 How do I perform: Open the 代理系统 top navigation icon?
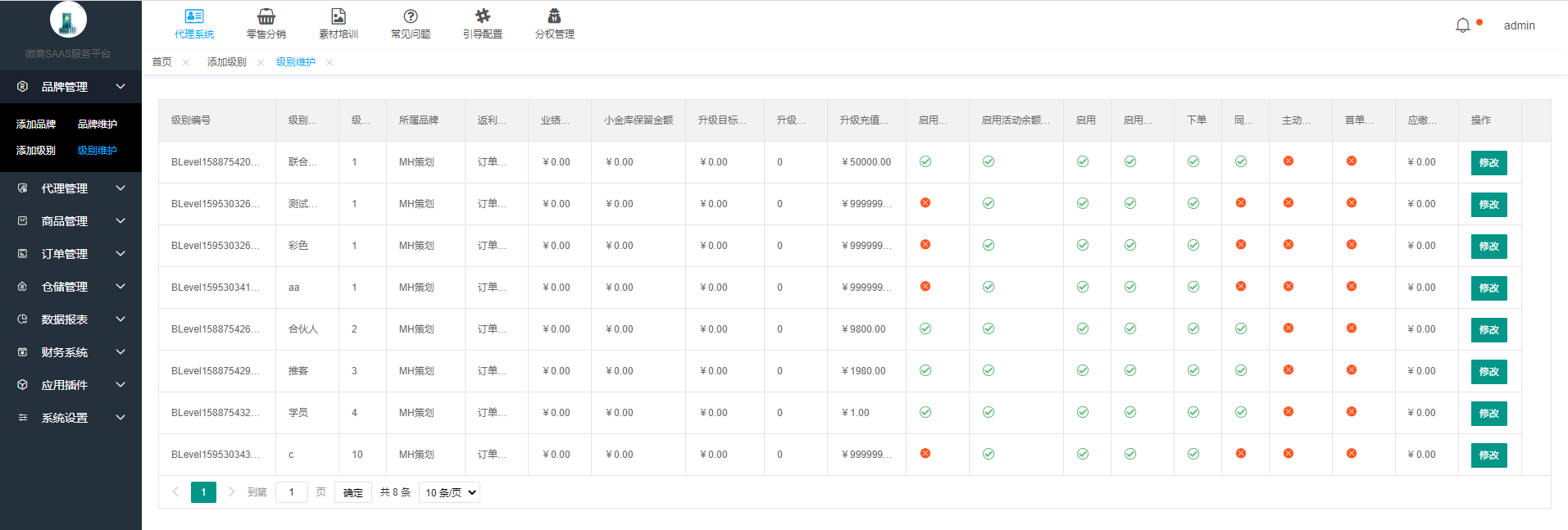click(194, 16)
